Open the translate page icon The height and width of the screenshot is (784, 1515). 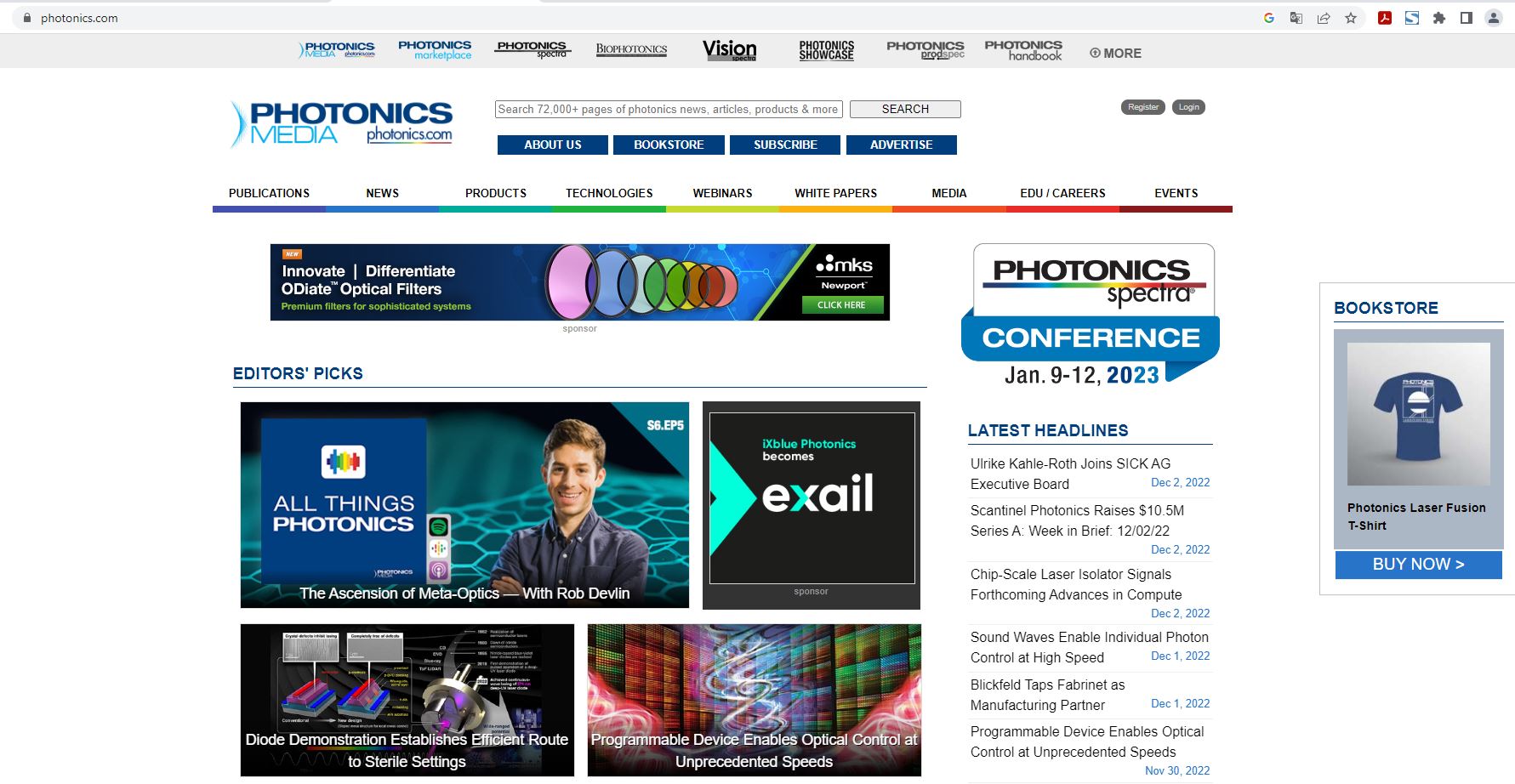pos(1296,18)
